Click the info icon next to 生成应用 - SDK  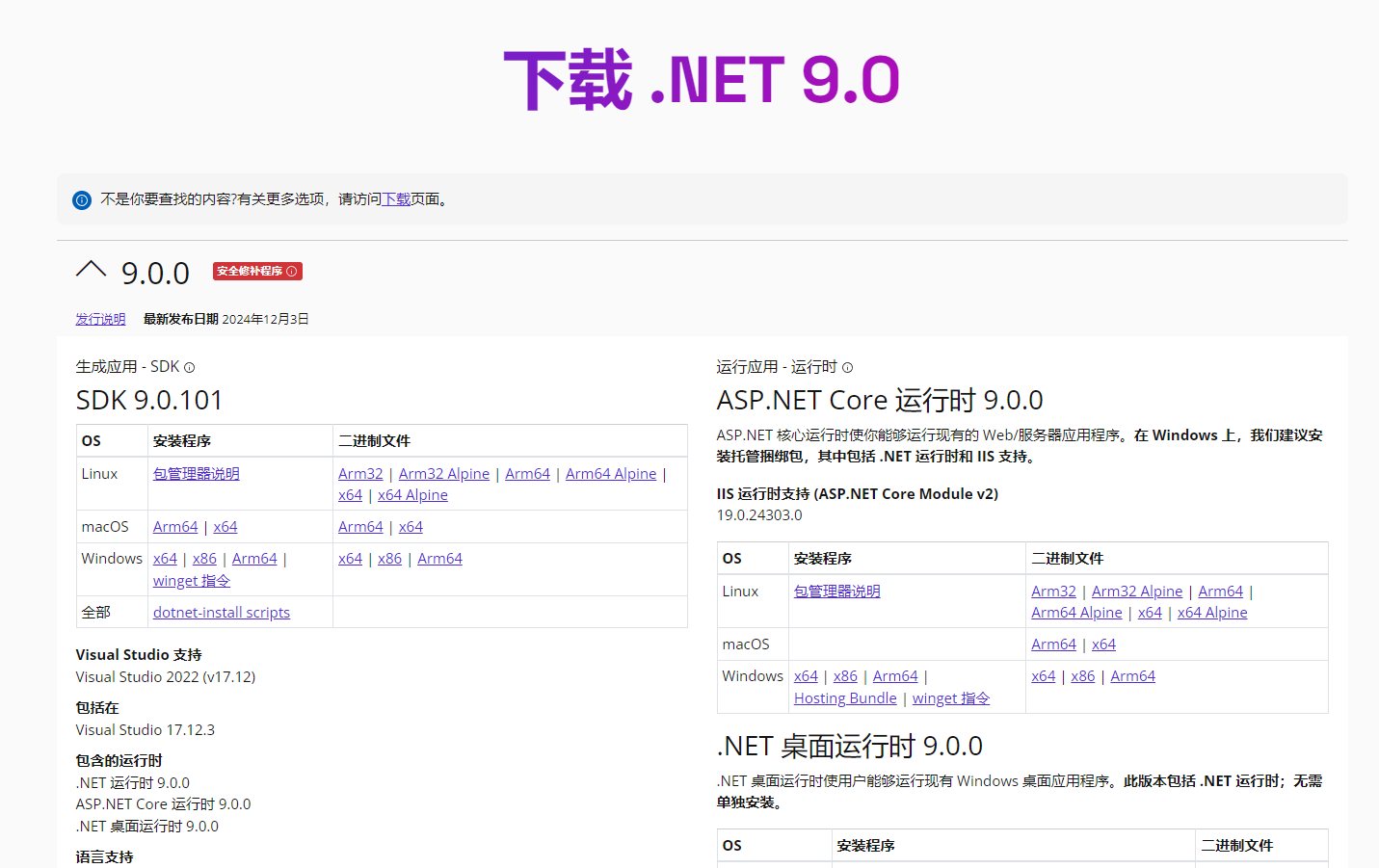pyautogui.click(x=190, y=368)
